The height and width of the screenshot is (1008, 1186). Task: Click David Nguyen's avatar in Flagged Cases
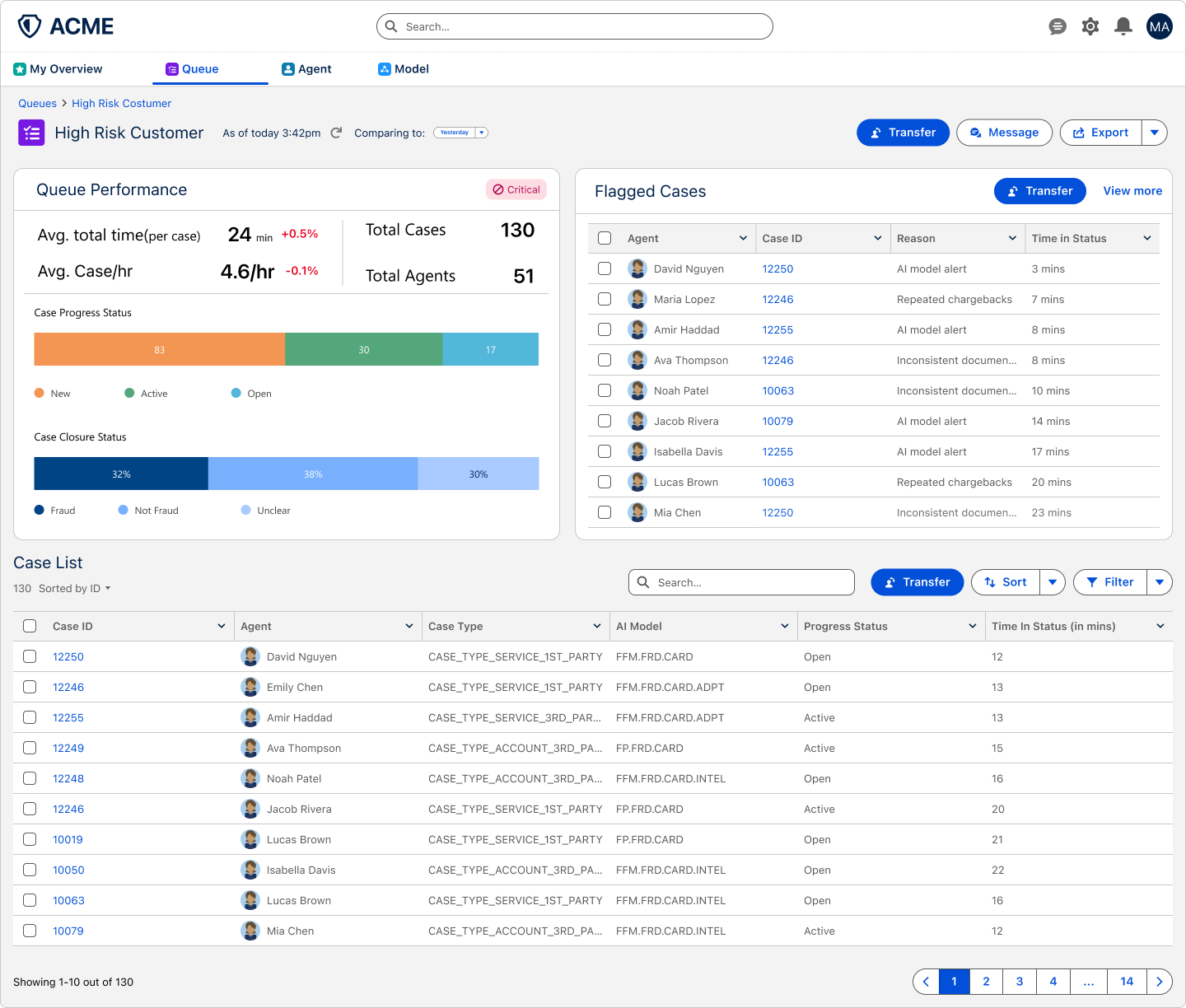tap(637, 268)
